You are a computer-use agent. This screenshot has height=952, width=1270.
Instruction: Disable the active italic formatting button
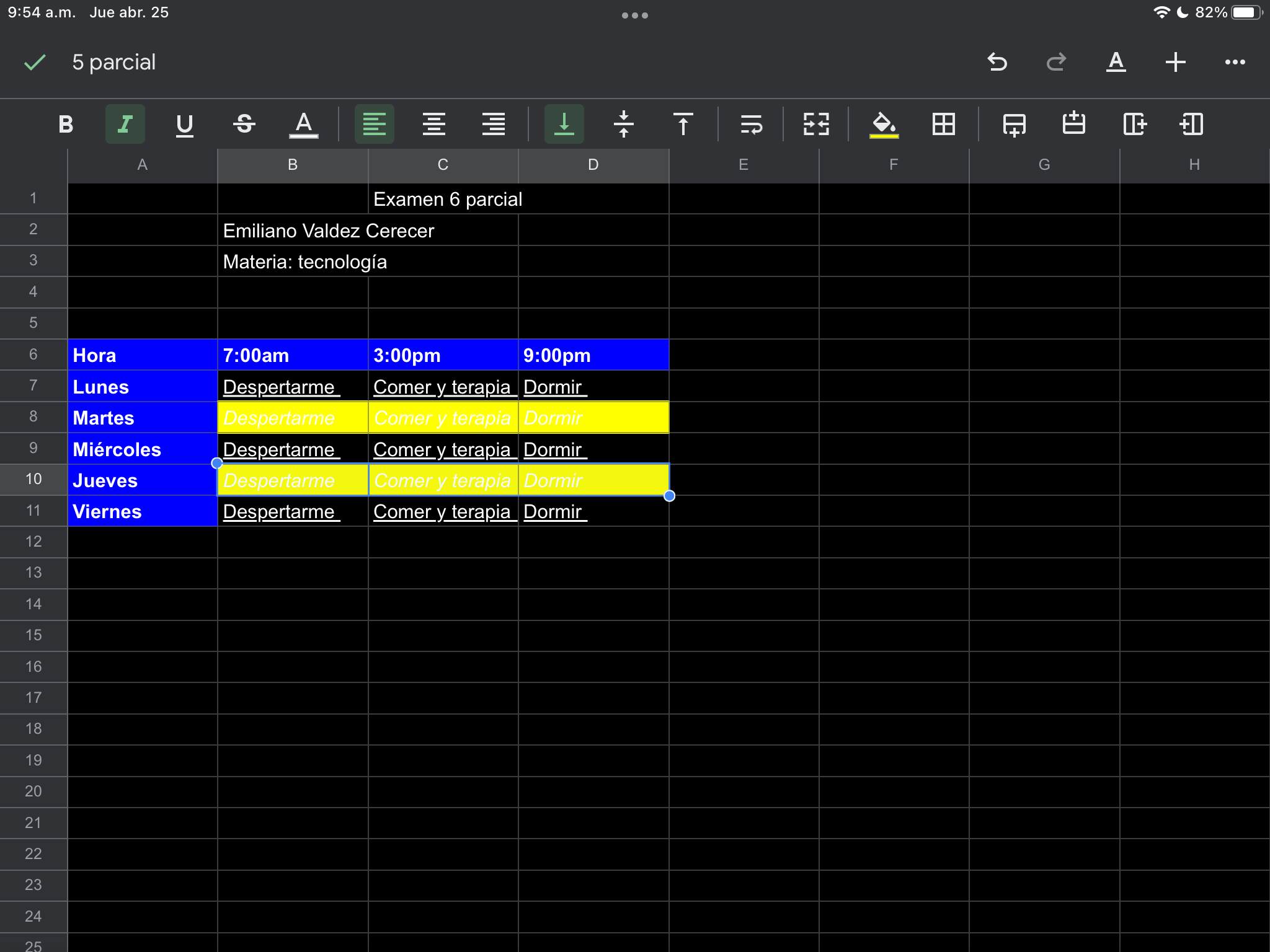(x=125, y=124)
